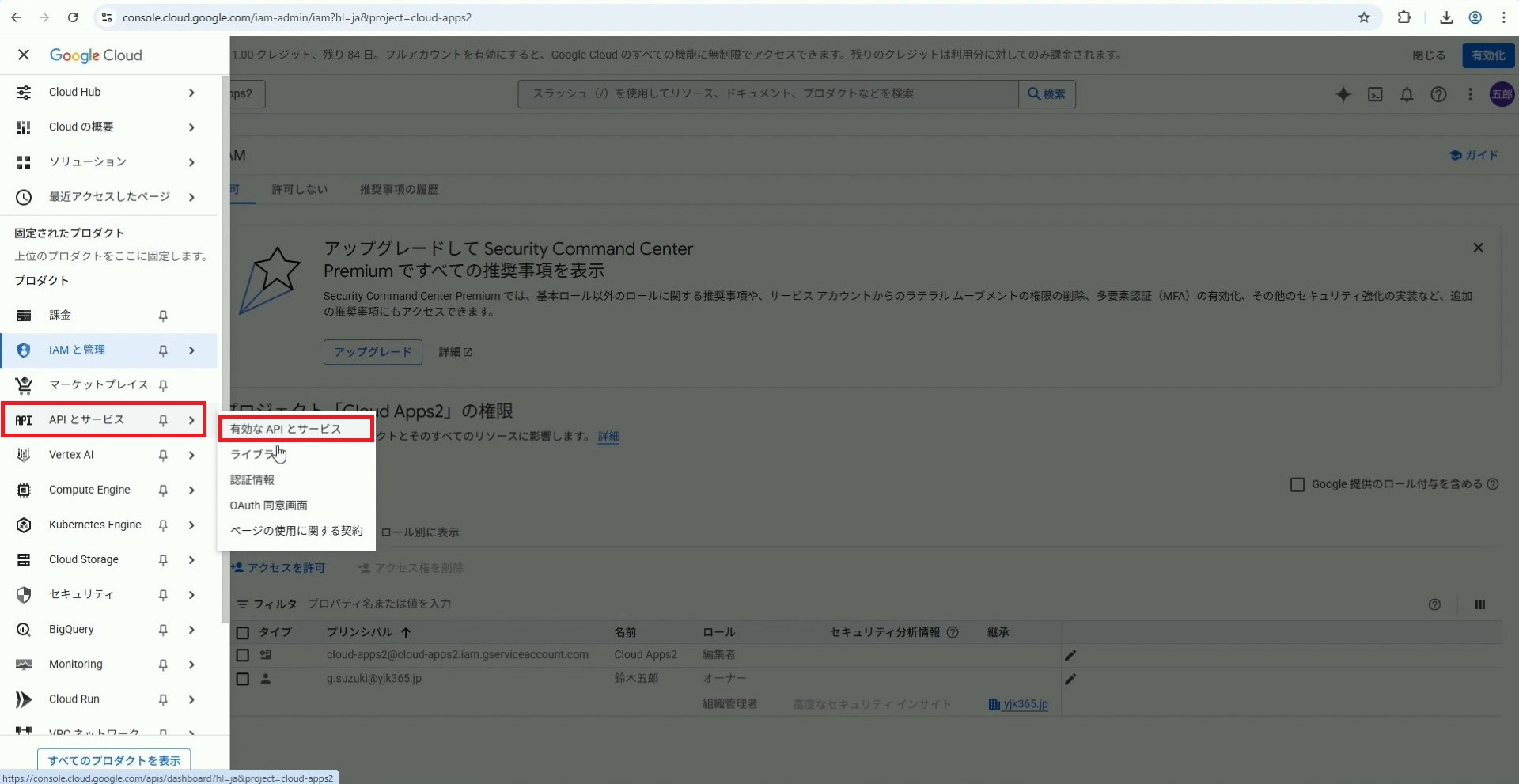Expand the BigQuery submenu chevron
The width and height of the screenshot is (1519, 784).
tap(191, 630)
